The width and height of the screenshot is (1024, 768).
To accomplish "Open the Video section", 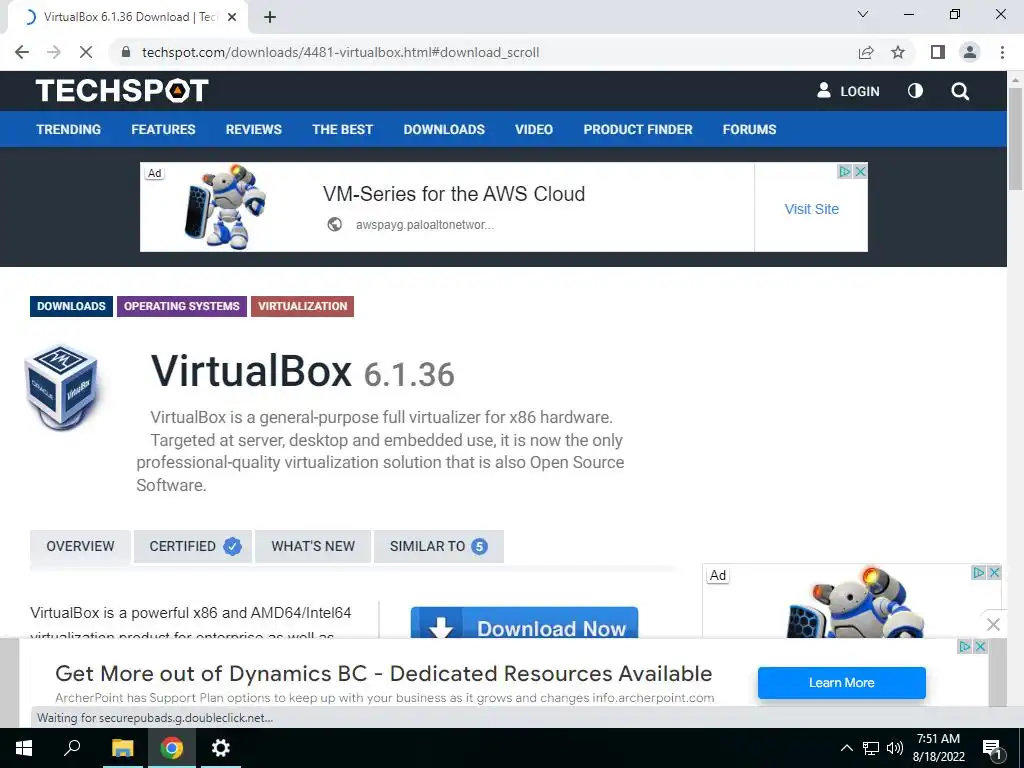I will pyautogui.click(x=534, y=129).
